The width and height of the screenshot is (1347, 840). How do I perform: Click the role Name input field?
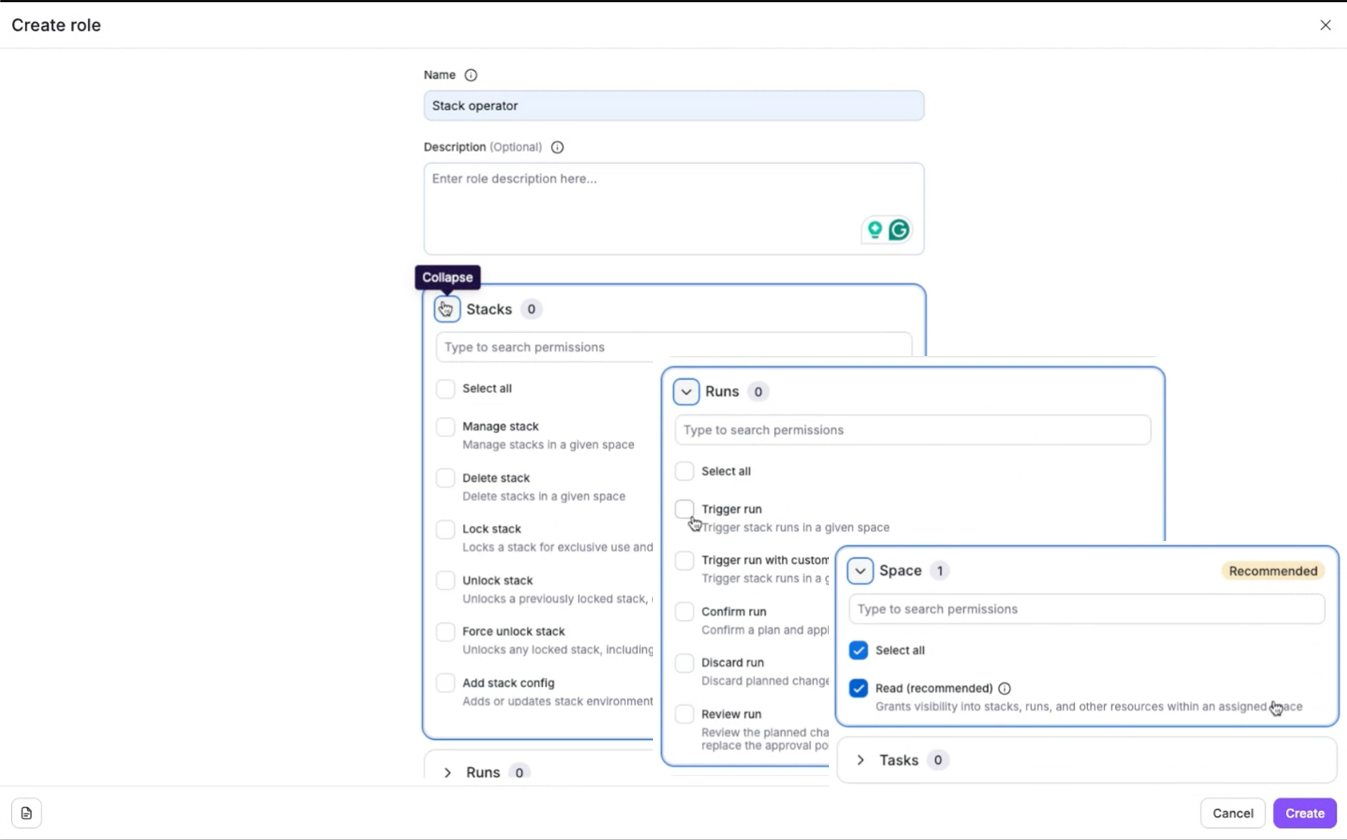673,106
